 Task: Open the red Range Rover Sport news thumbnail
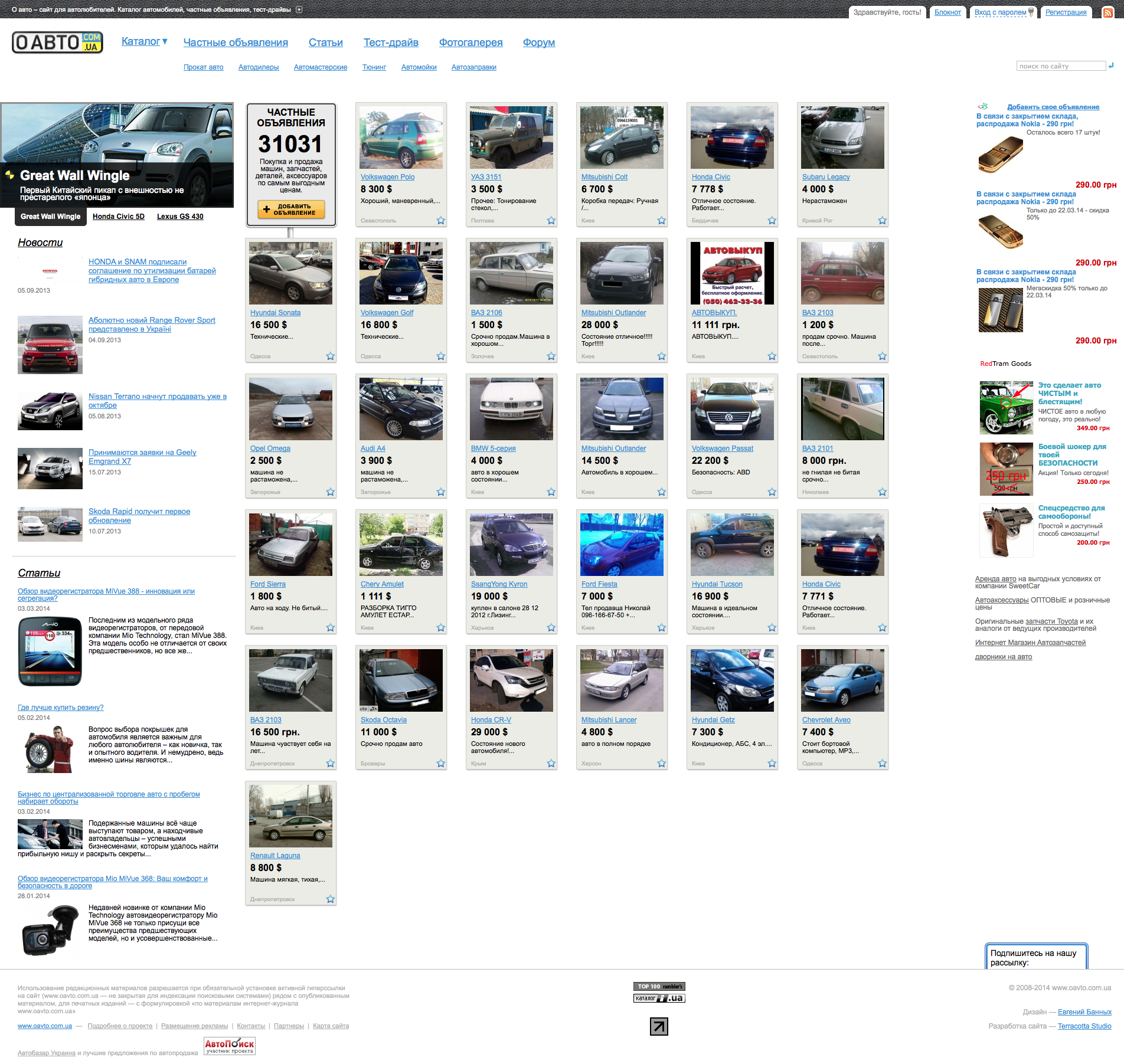[50, 345]
